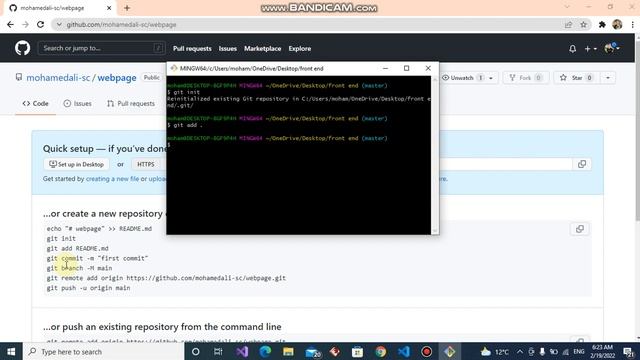Image resolution: width=640 pixels, height=360 pixels.
Task: Open the taskbar clock and date
Action: 602,351
